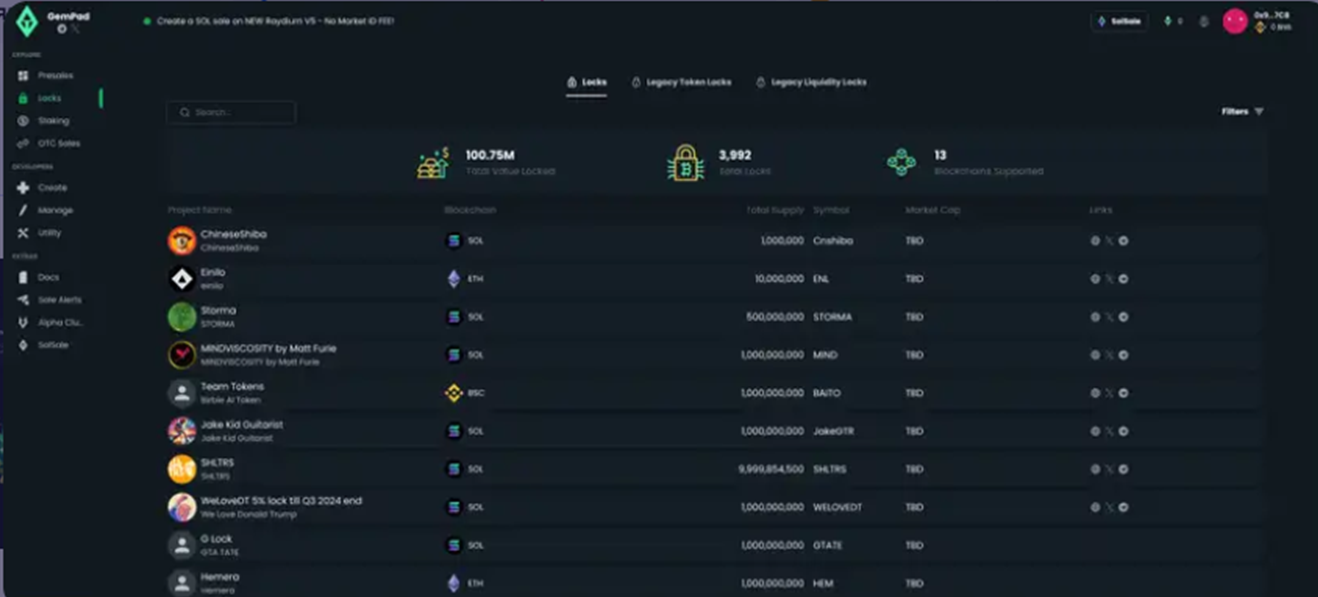Screen dimensions: 1318x597
Task: Click the Total Supply column header
Action: (775, 210)
